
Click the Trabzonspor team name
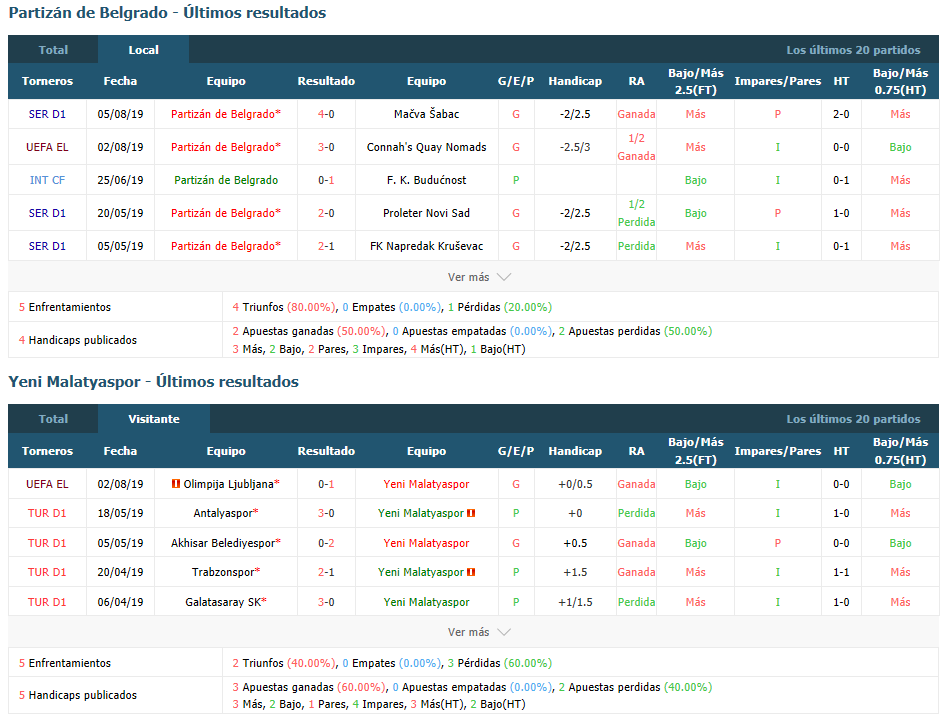point(223,572)
